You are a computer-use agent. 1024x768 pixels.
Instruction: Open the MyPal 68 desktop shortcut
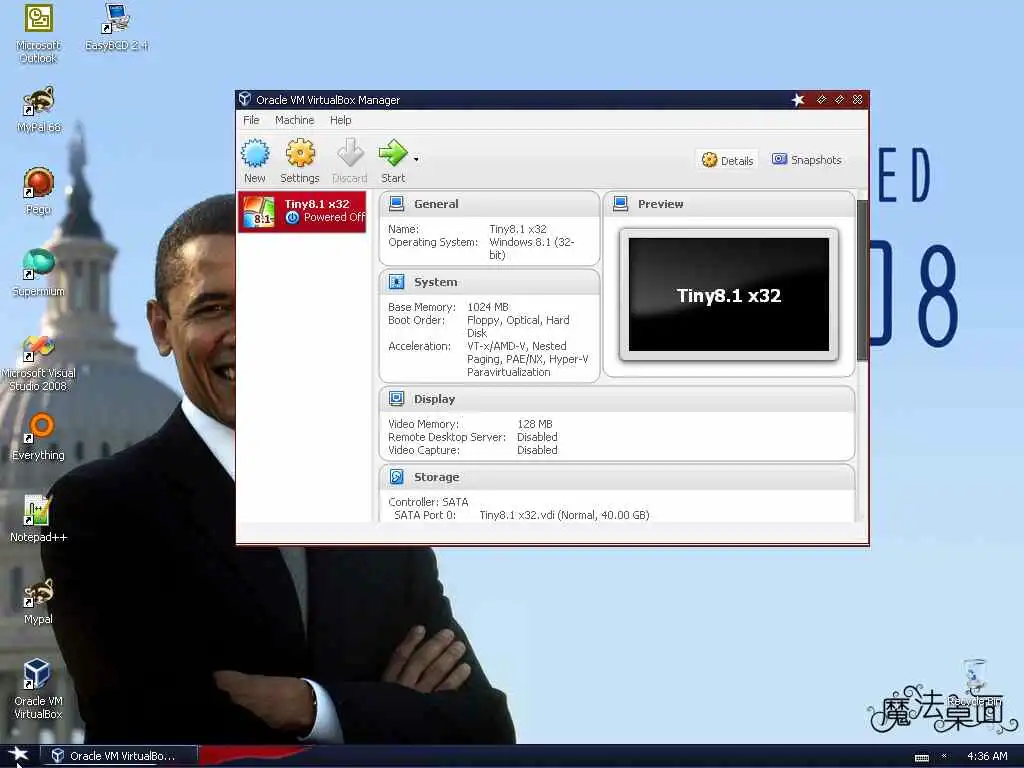point(39,110)
